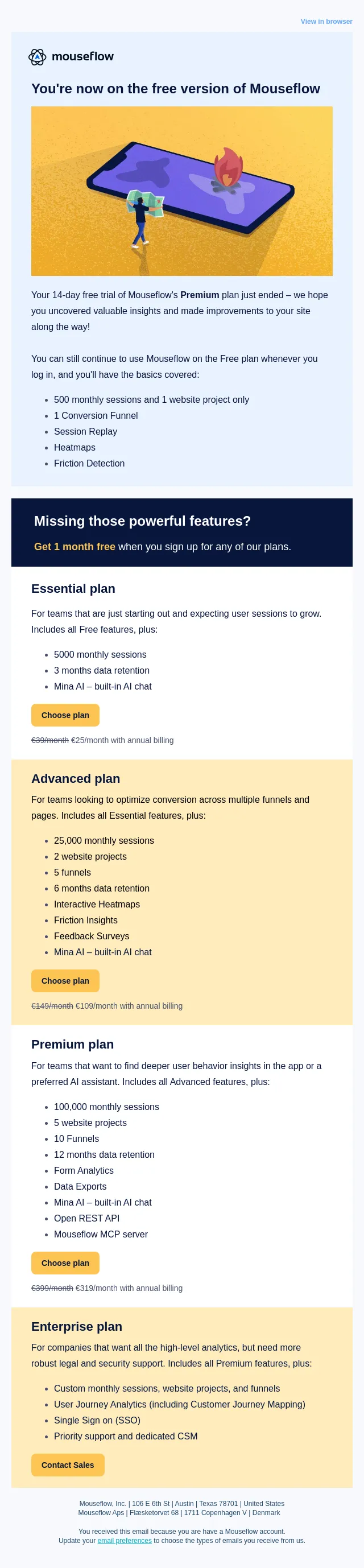The image size is (364, 1568).
Task: Choose the Premium plan button
Action: (x=65, y=1263)
